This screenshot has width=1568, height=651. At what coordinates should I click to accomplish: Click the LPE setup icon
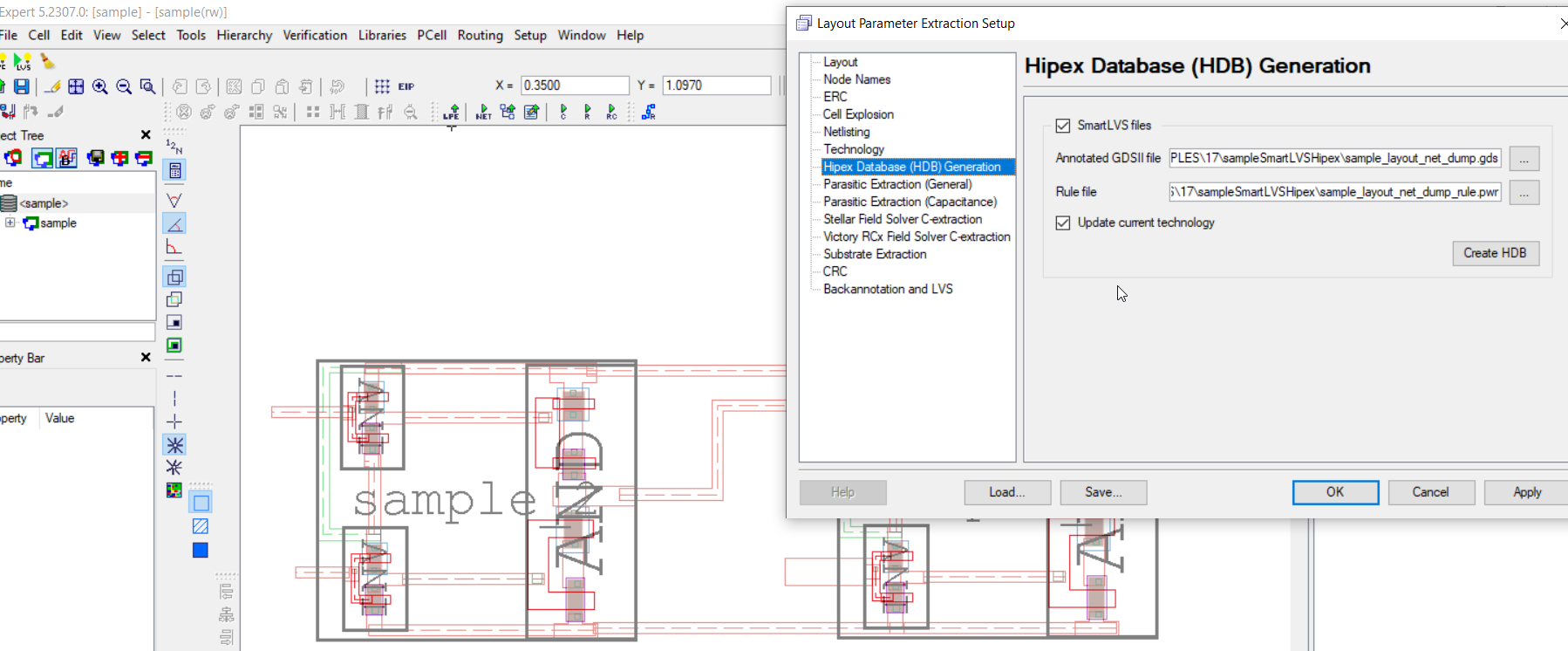(x=451, y=112)
